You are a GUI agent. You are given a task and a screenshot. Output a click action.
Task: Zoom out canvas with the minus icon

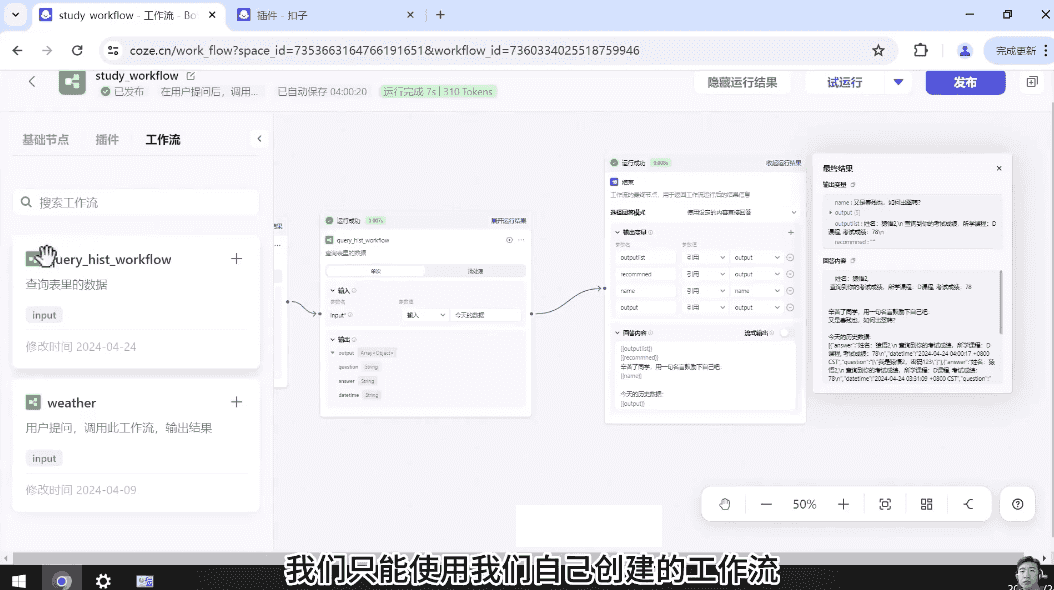pyautogui.click(x=765, y=504)
